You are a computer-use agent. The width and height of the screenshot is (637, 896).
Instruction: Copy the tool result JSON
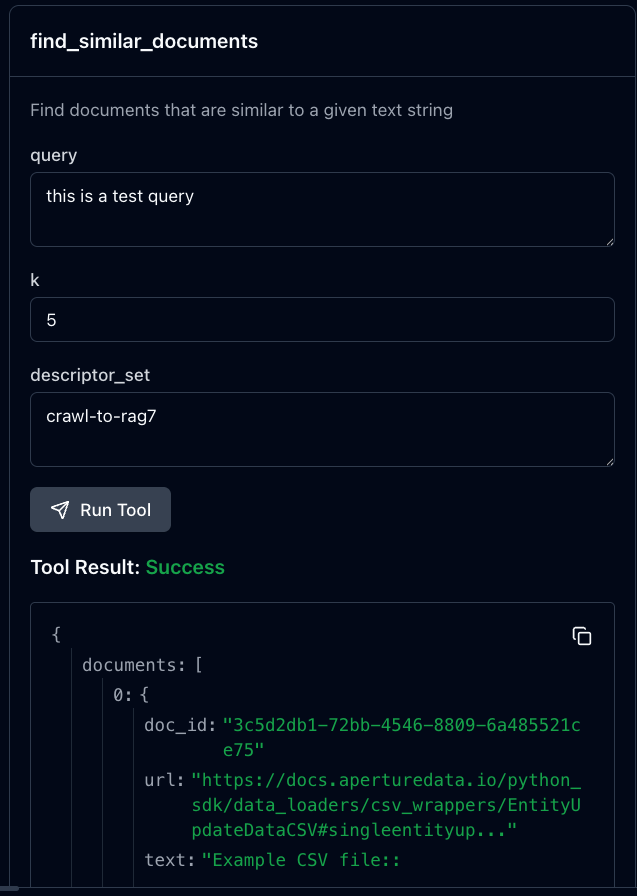coord(582,636)
